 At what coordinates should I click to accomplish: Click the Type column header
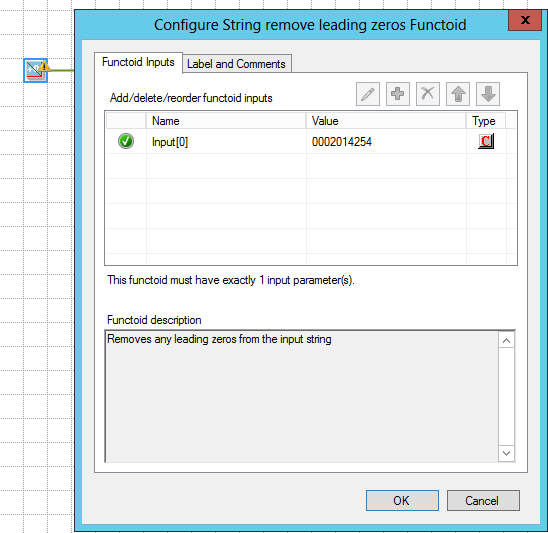coord(486,121)
